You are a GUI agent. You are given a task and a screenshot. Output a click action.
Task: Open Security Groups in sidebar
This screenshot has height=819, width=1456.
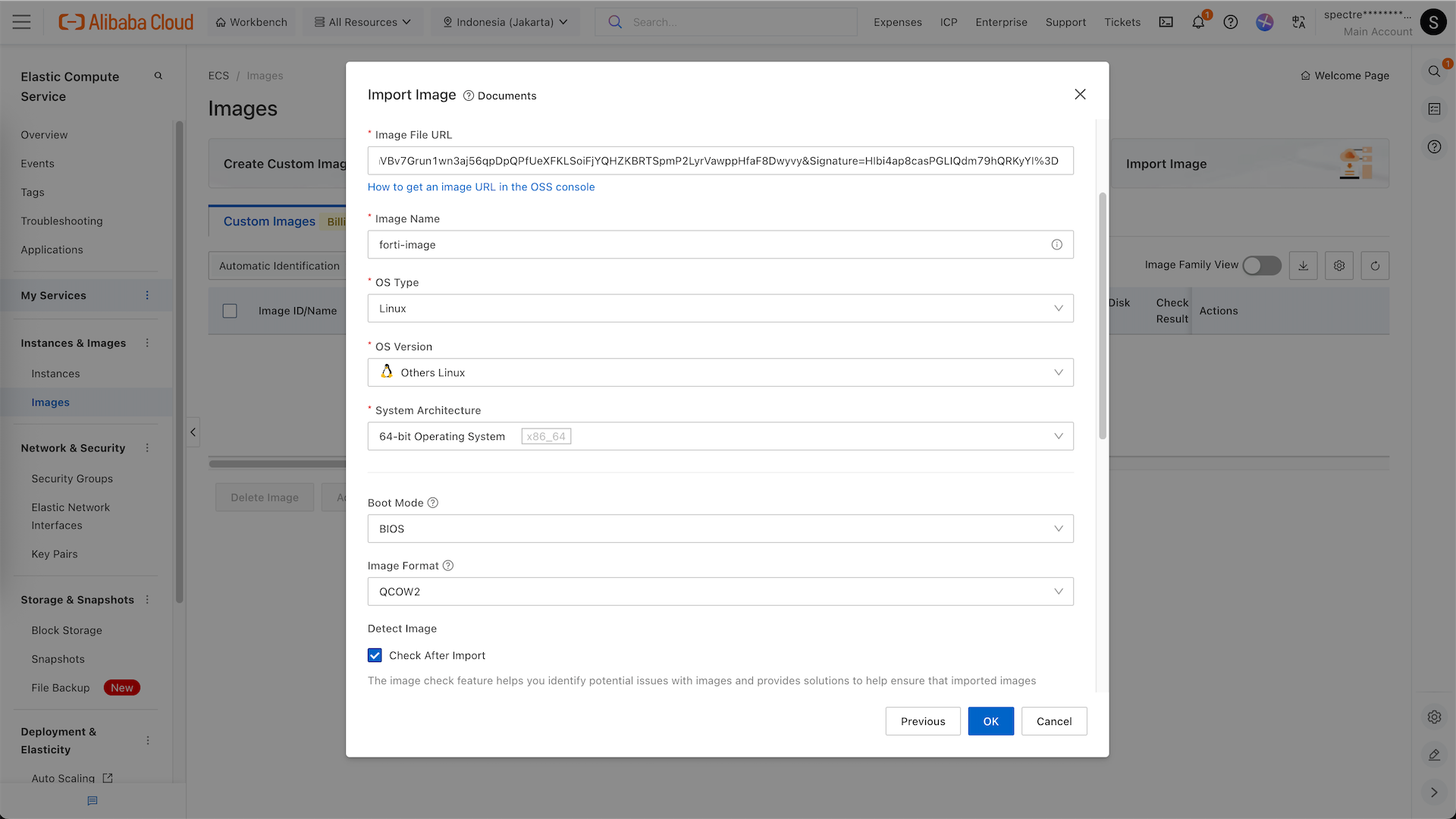72,479
